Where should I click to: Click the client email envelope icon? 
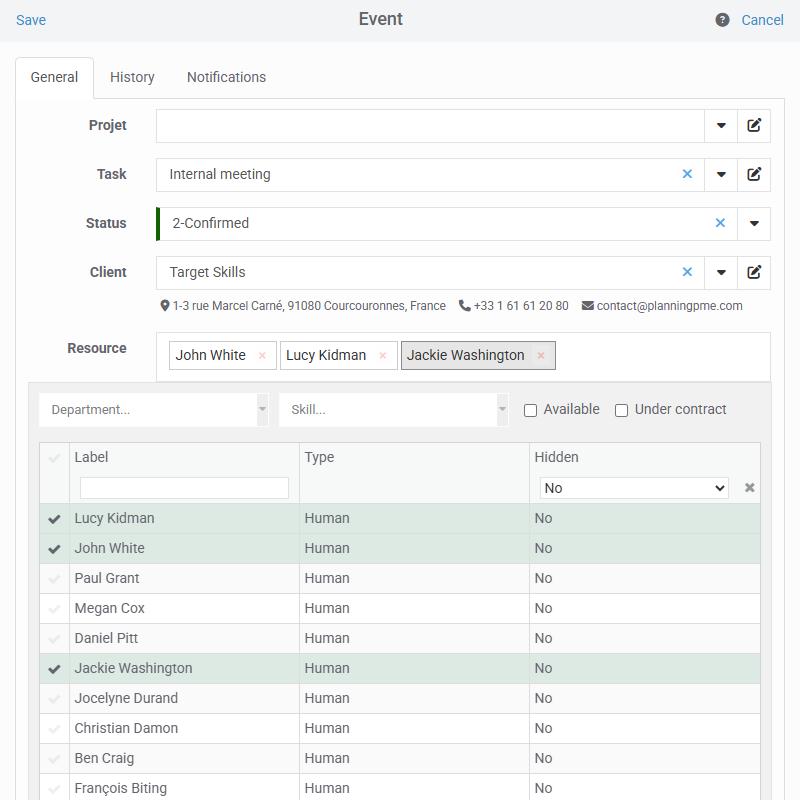pos(588,306)
